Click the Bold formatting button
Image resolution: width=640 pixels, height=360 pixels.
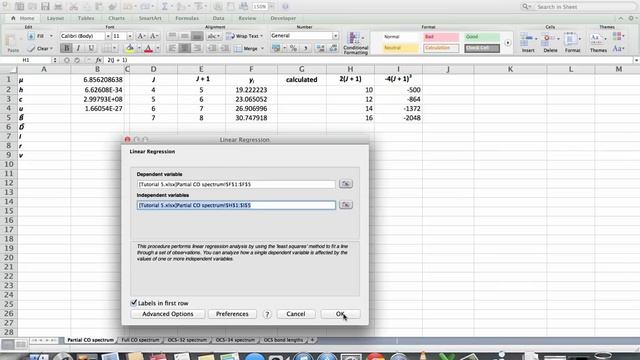[x=66, y=48]
